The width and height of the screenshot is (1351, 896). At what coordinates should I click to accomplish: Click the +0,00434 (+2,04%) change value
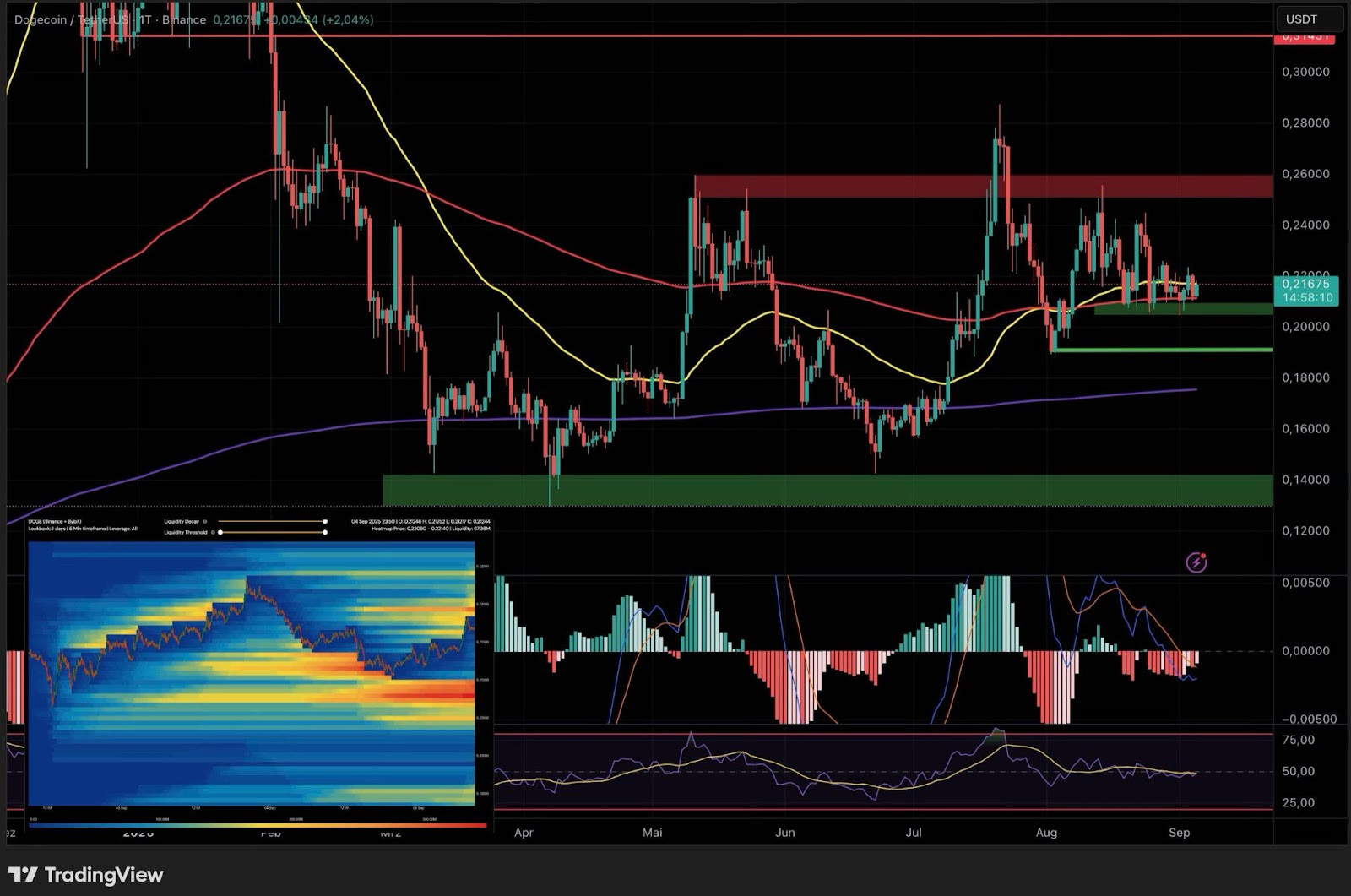coord(319,19)
